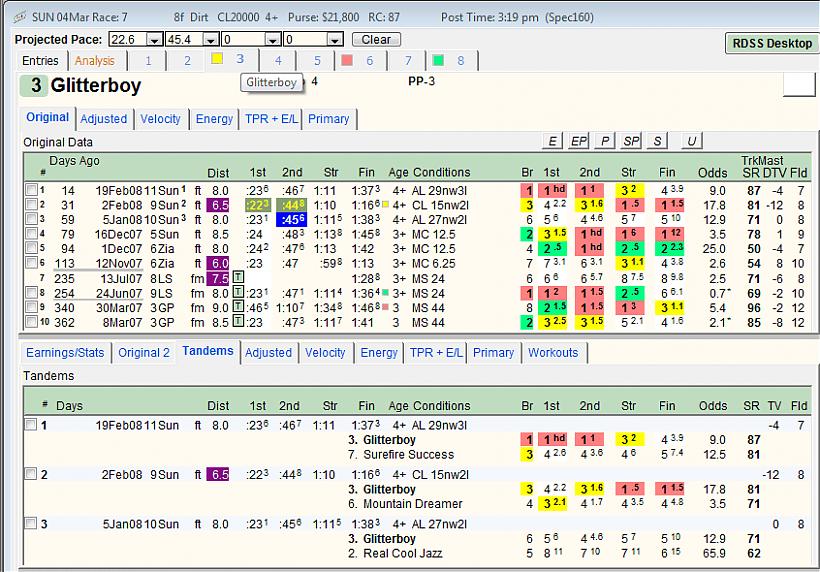Tick checkbox for pace line 6, 12Nov07
The width and height of the screenshot is (820, 572).
pyautogui.click(x=31, y=262)
